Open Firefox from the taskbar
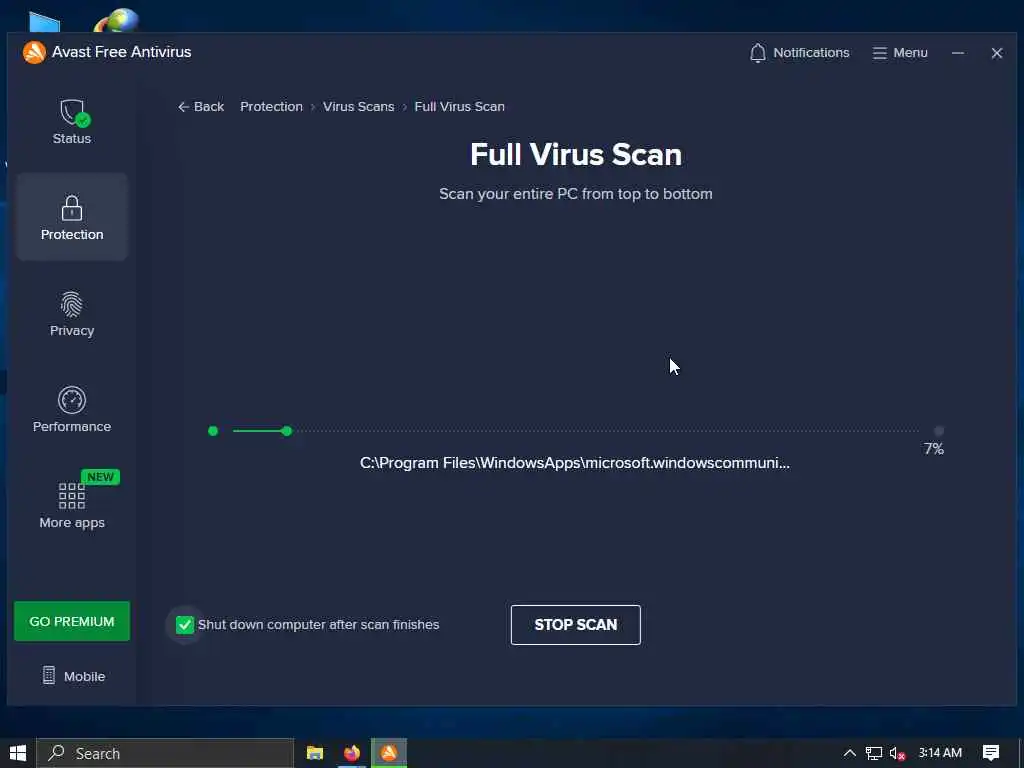This screenshot has height=768, width=1024. 351,753
